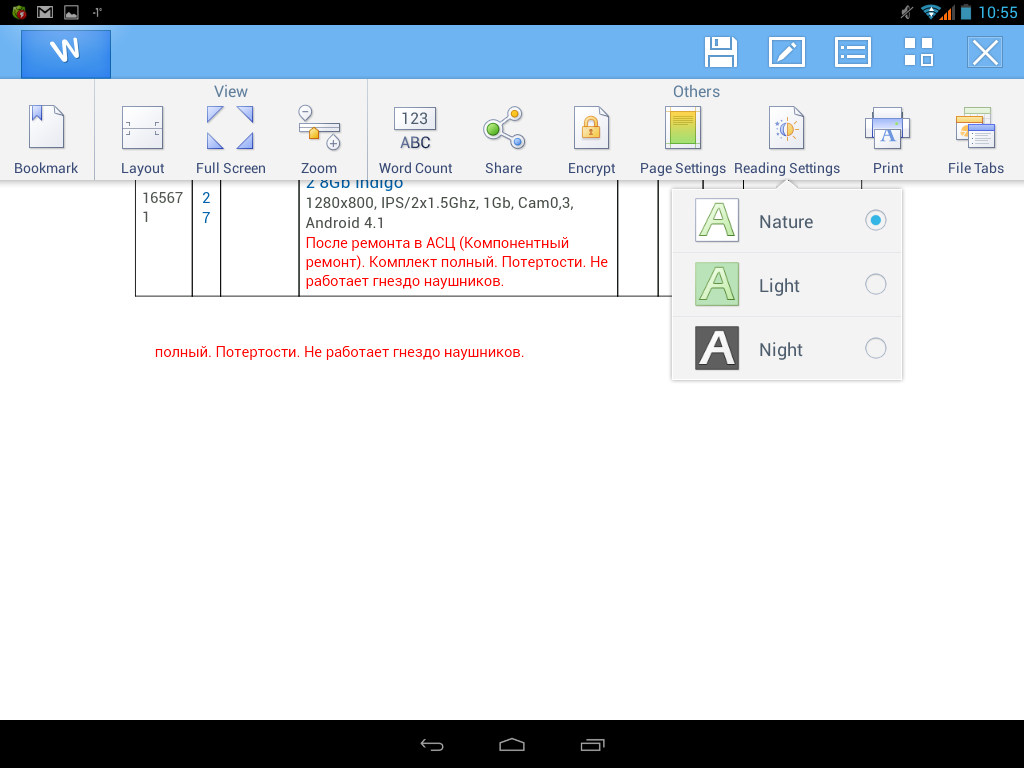Select the Night radio button
This screenshot has height=768, width=1024.
tap(875, 349)
